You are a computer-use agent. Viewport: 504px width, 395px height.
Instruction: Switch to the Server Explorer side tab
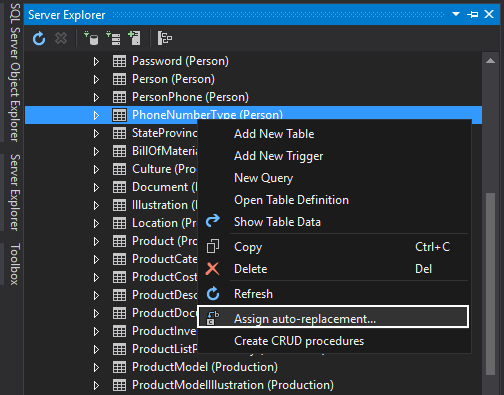15,192
